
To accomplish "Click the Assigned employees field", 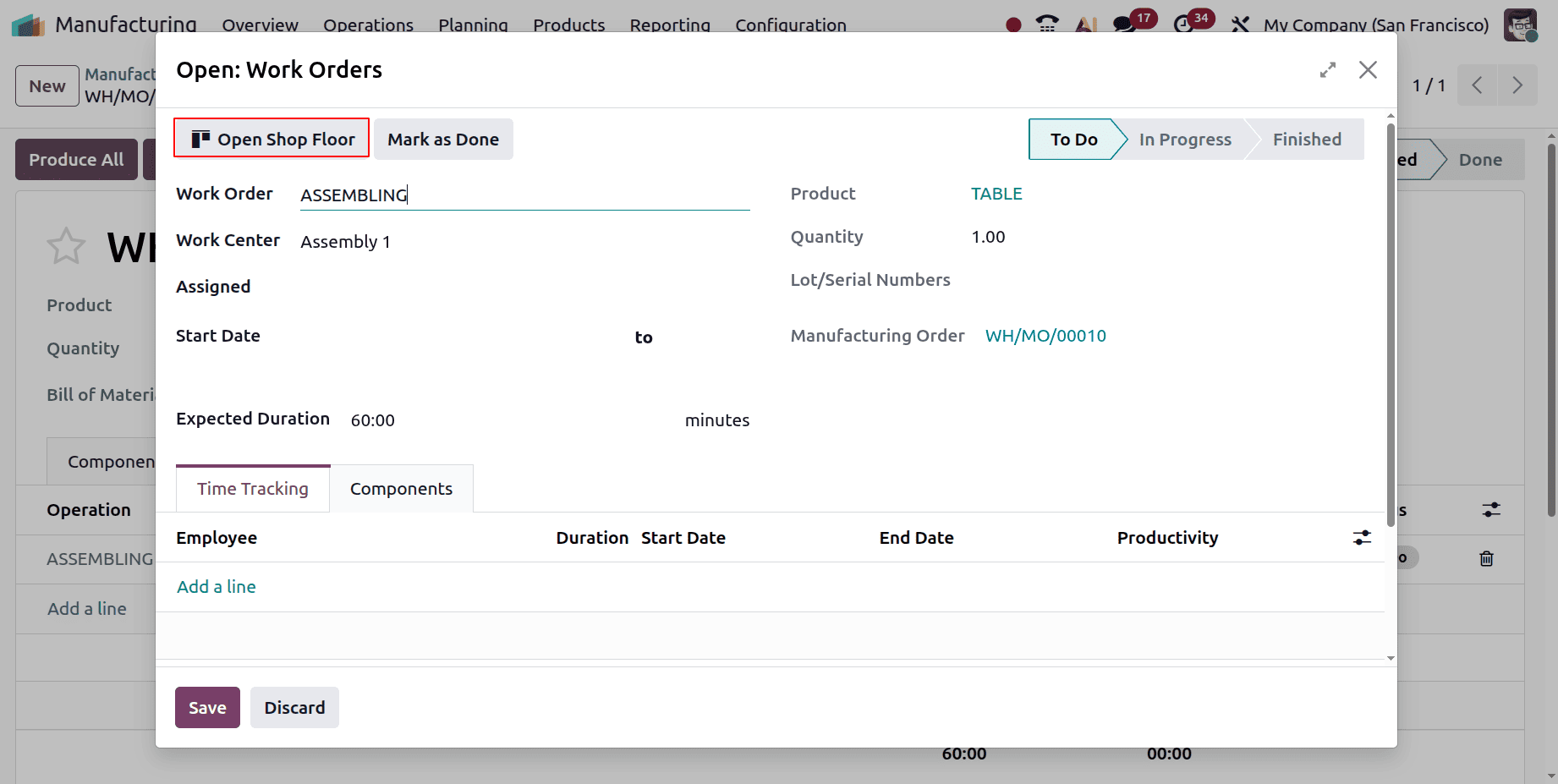I will 524,287.
